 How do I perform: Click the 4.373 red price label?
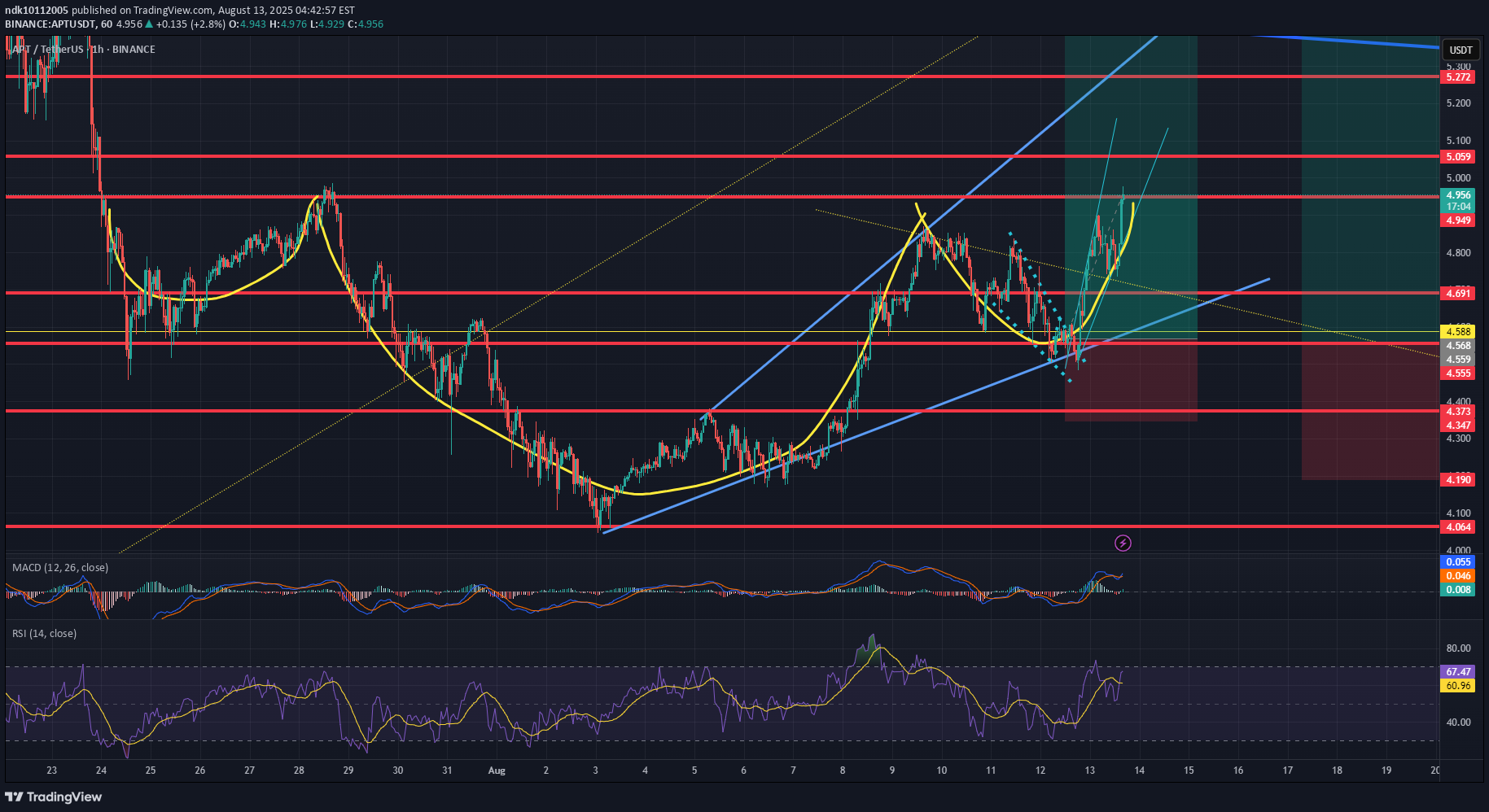(x=1457, y=412)
